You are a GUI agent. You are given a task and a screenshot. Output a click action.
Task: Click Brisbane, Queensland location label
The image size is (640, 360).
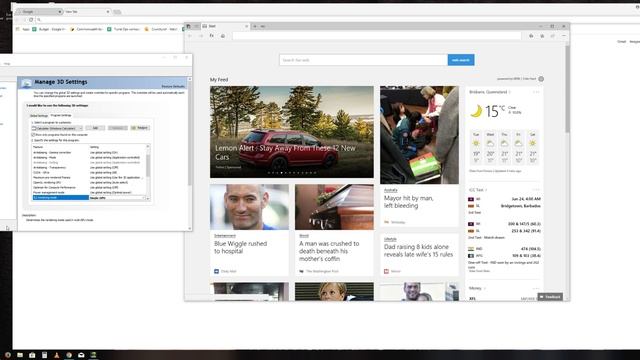488,92
